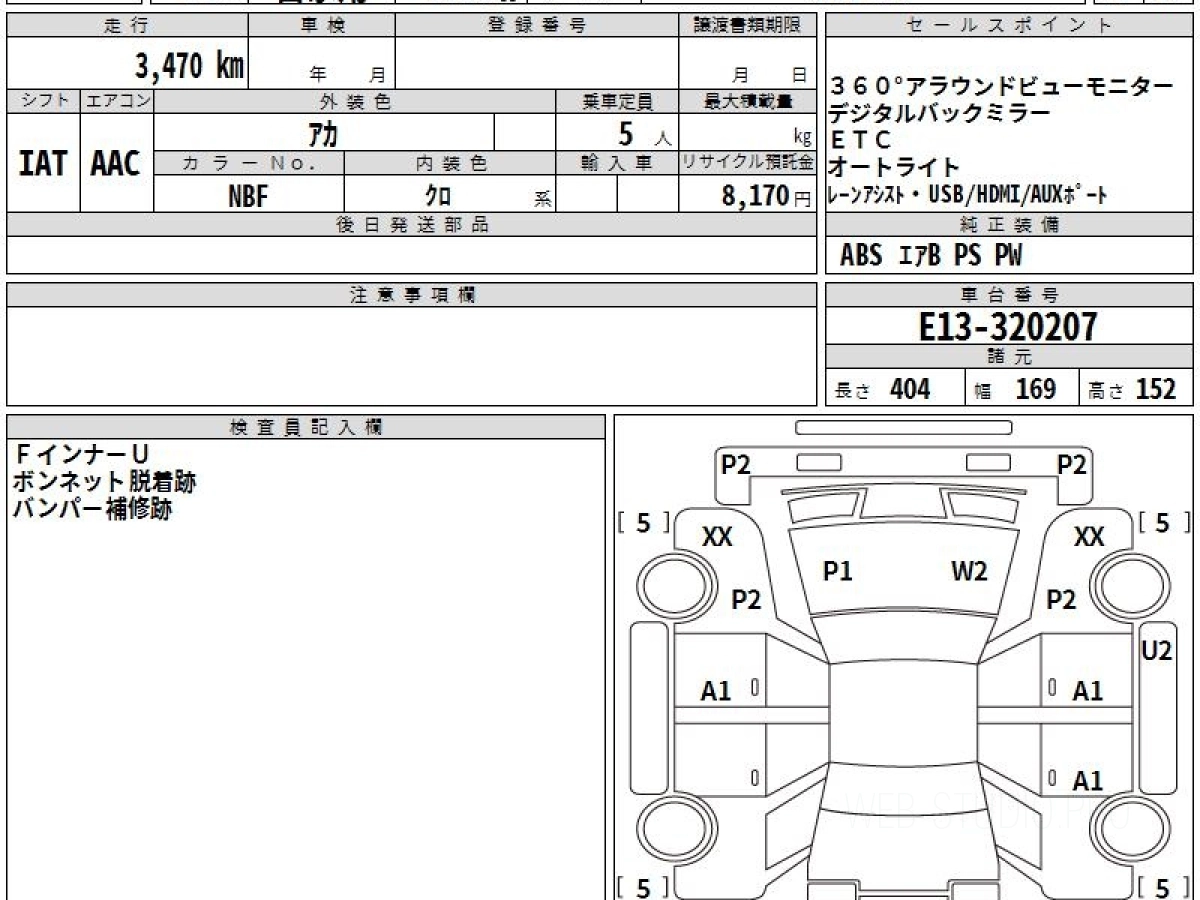
Task: Select the color number NBF cell
Action: (248, 196)
